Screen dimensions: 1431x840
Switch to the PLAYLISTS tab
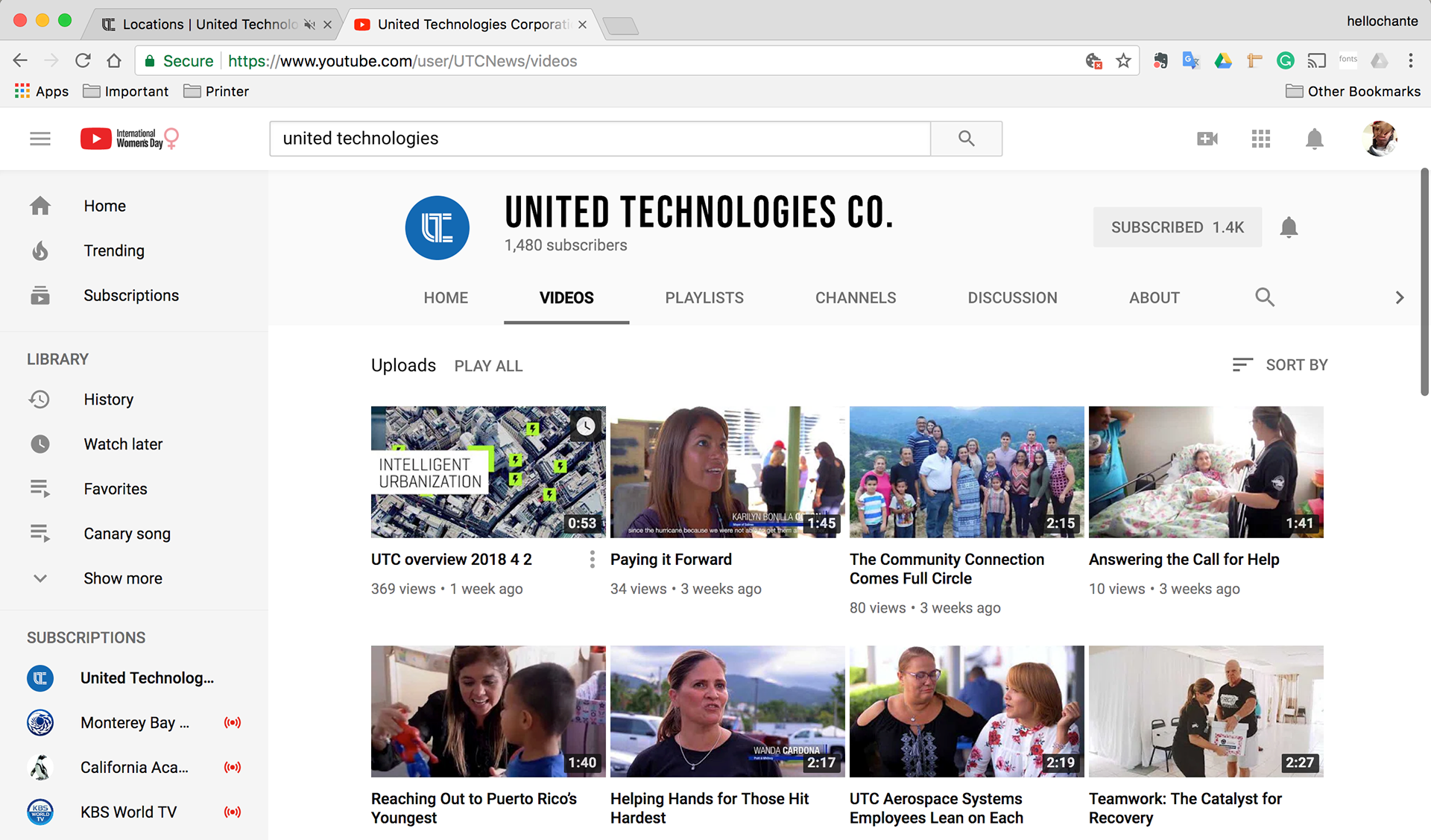coord(704,297)
